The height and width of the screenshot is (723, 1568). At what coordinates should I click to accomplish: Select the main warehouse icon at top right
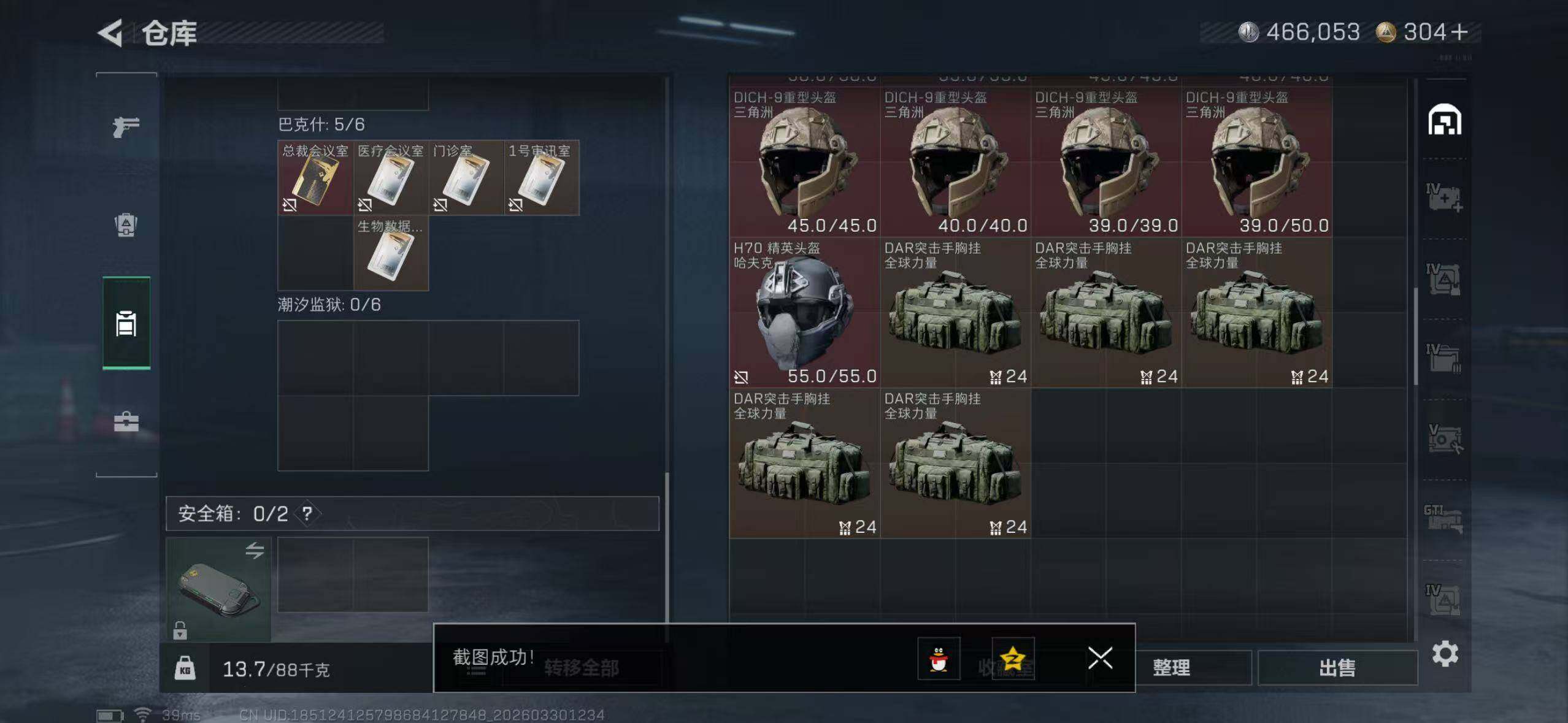click(1444, 120)
